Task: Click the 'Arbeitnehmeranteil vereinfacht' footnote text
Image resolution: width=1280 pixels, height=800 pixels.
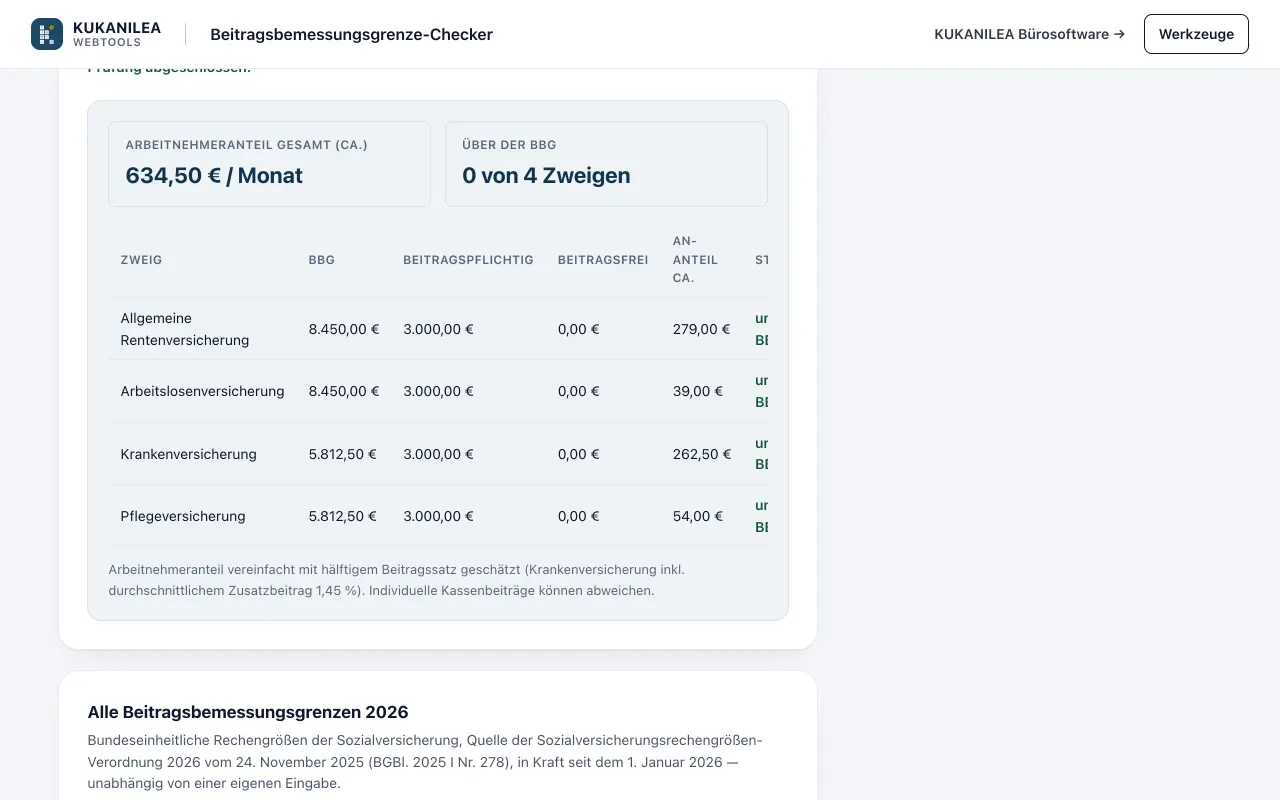Action: click(397, 580)
